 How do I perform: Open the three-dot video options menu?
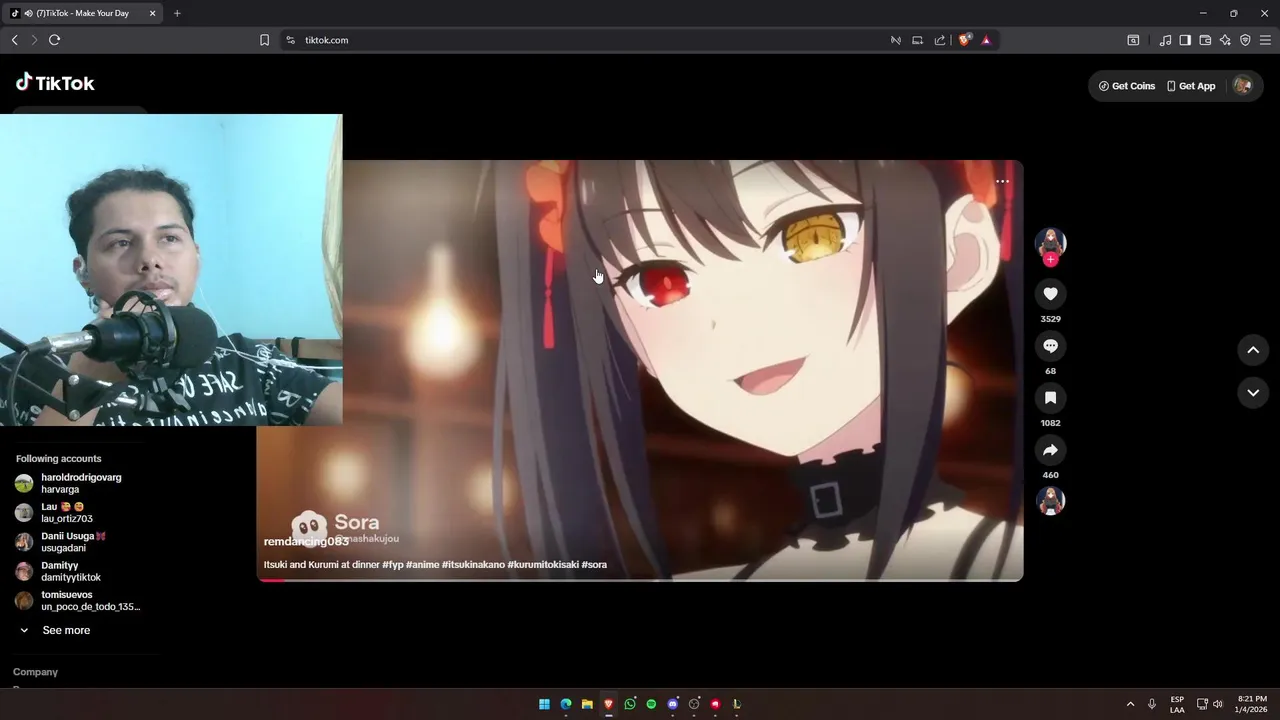(1002, 182)
